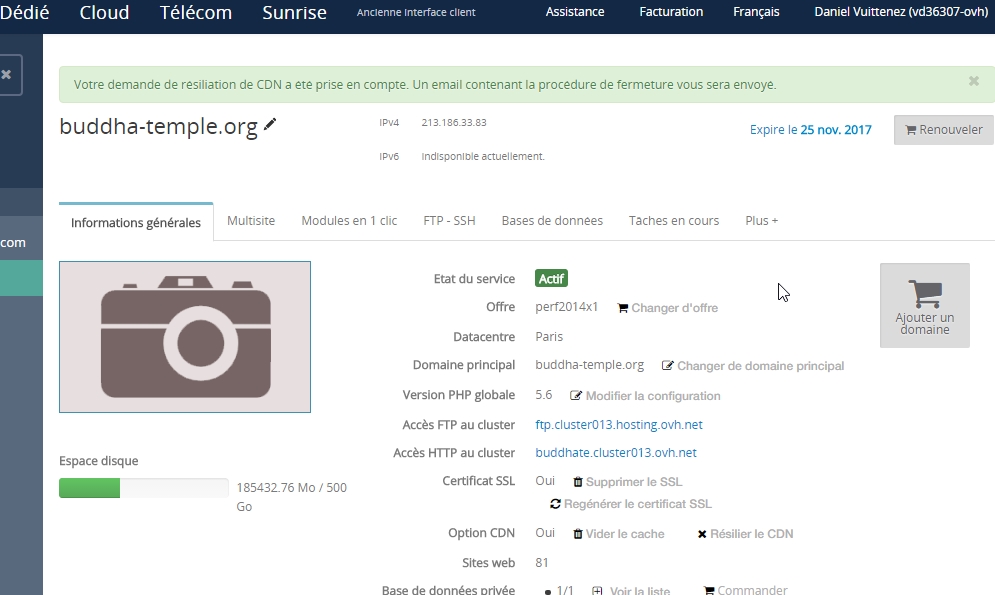995x595 pixels.
Task: Click Changer de domaine principal
Action: click(x=753, y=365)
